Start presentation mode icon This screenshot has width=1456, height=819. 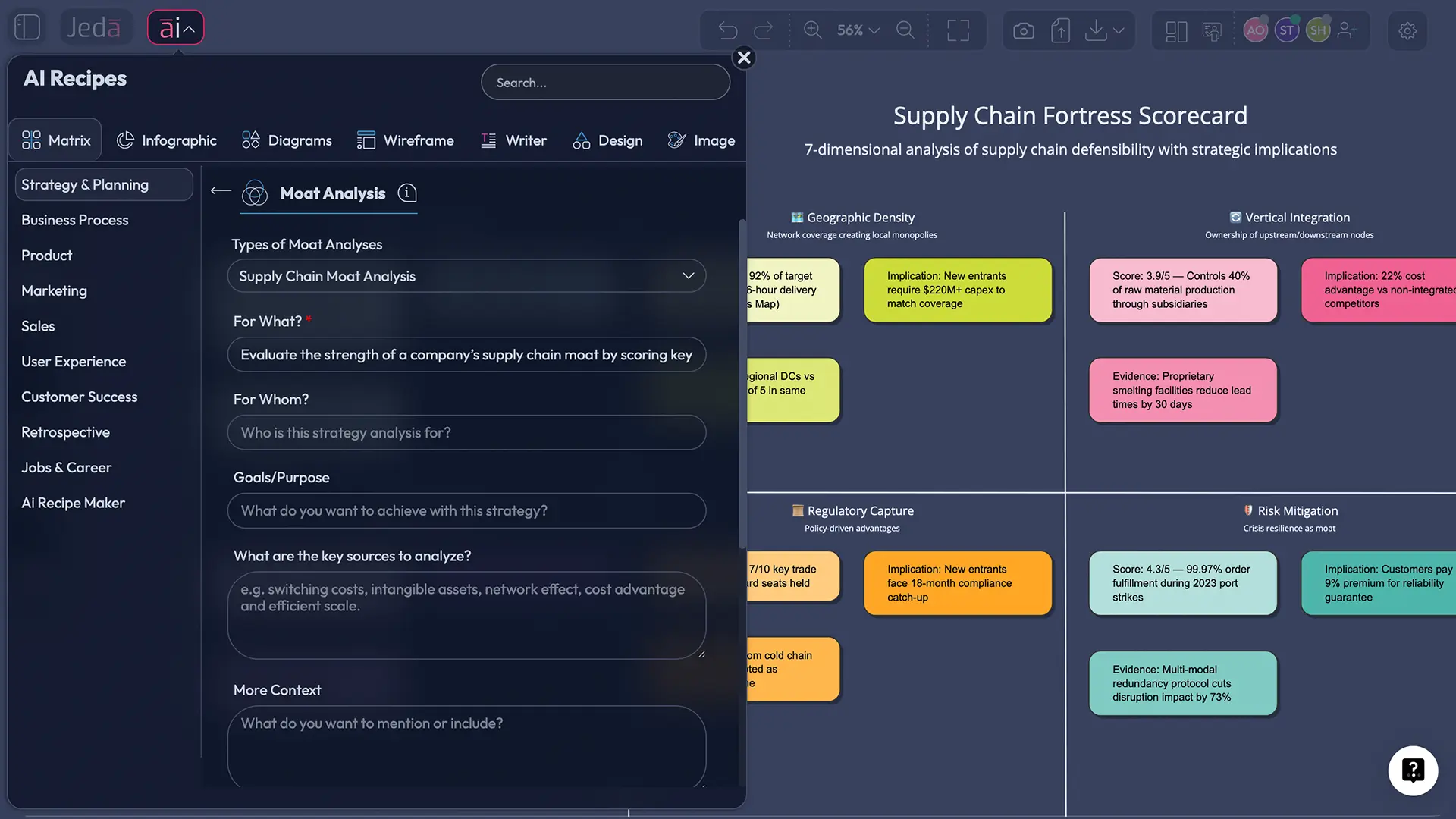click(1213, 31)
